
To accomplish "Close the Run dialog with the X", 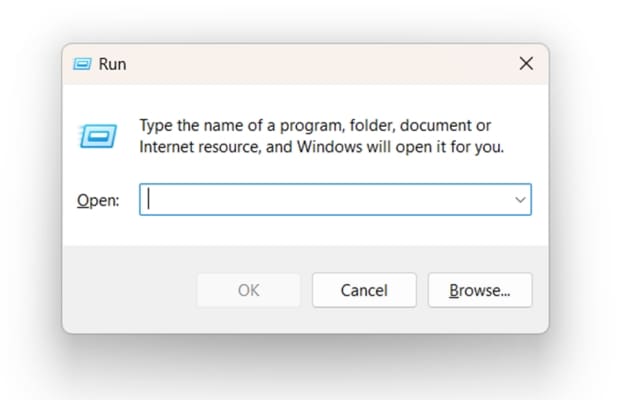I will coord(526,63).
